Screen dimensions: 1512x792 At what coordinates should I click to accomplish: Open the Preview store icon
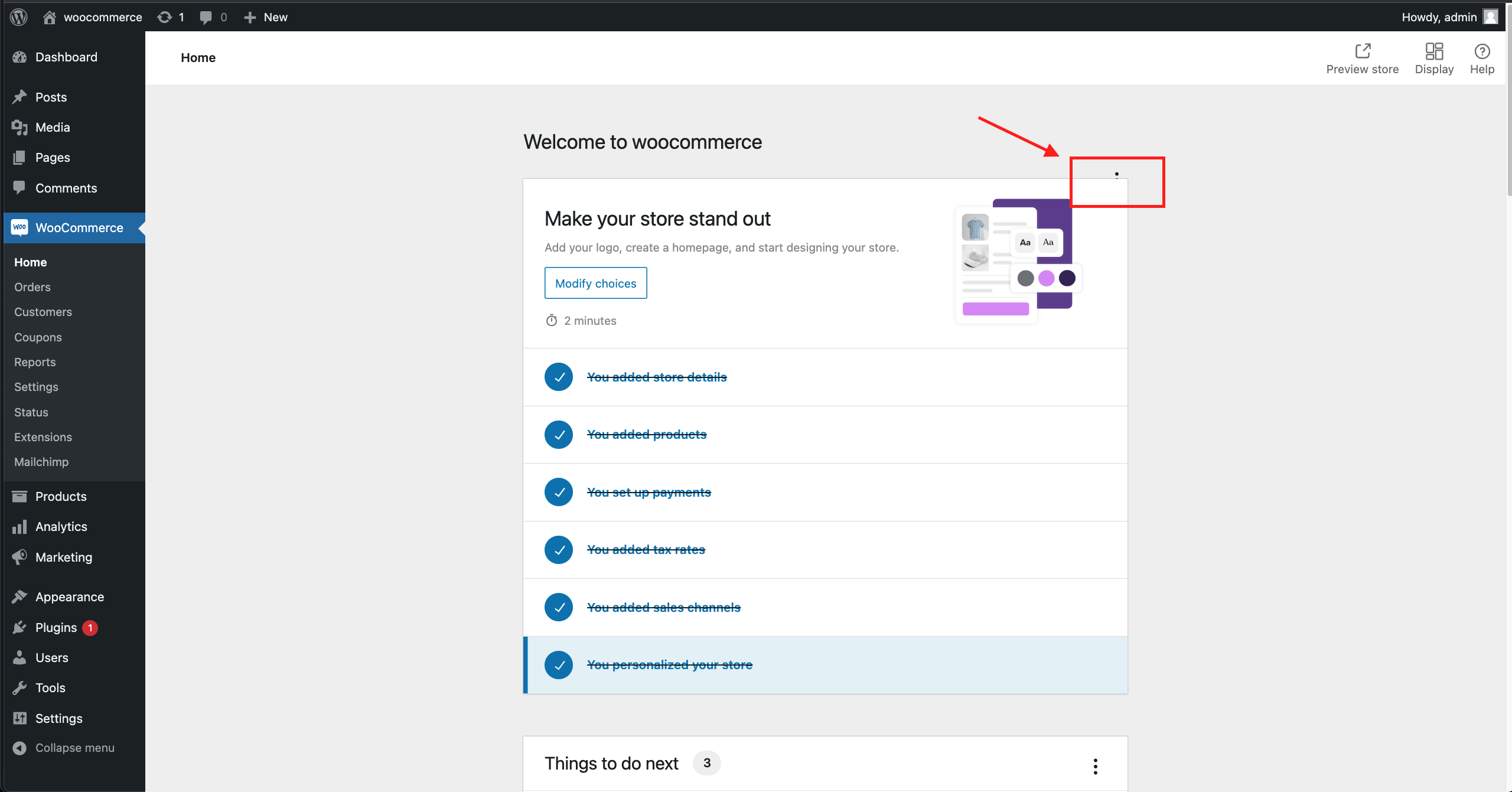pos(1363,50)
